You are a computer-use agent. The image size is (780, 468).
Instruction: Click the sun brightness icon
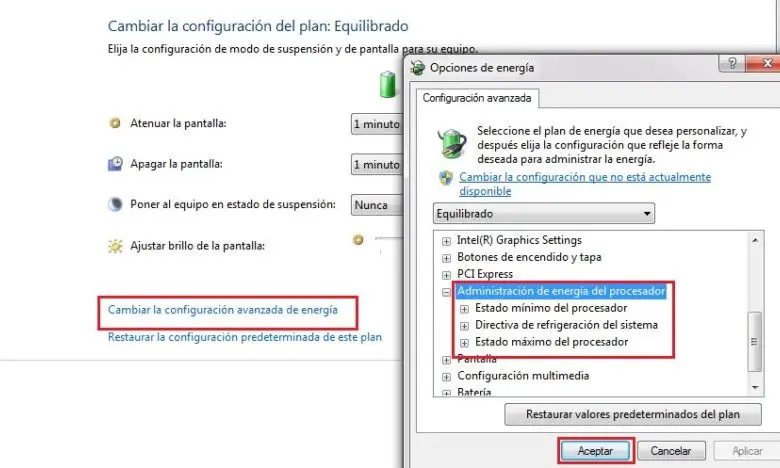[x=115, y=246]
